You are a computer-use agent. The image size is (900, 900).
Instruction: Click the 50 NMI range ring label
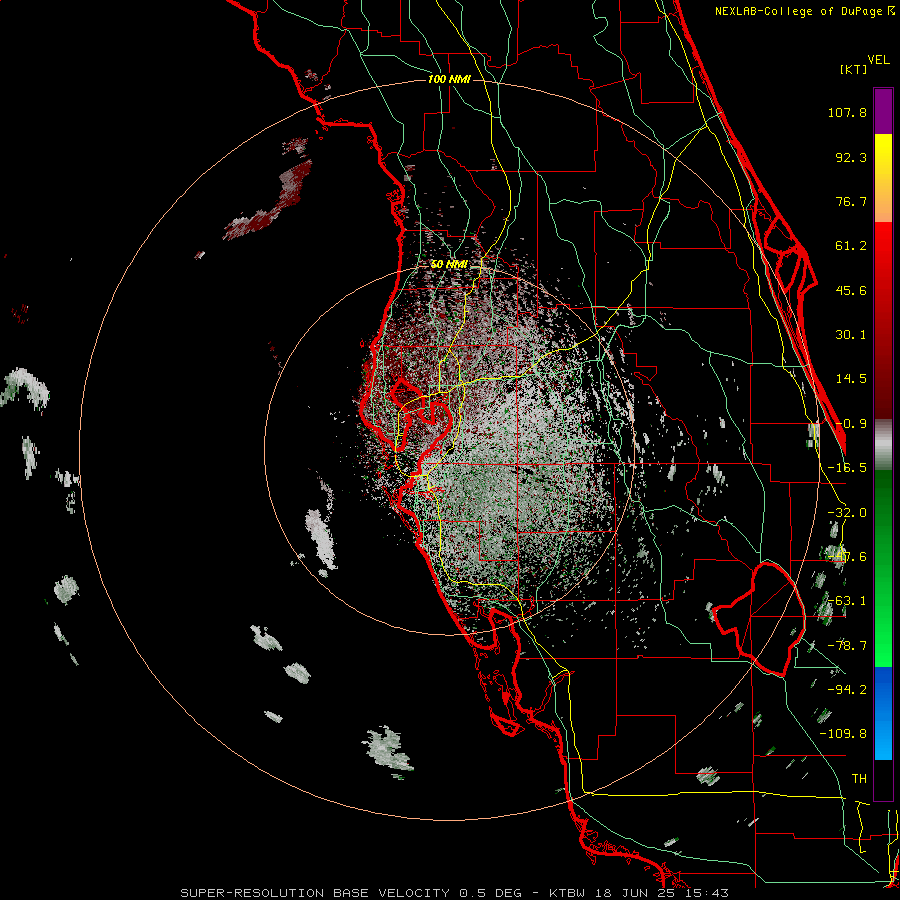point(449,264)
